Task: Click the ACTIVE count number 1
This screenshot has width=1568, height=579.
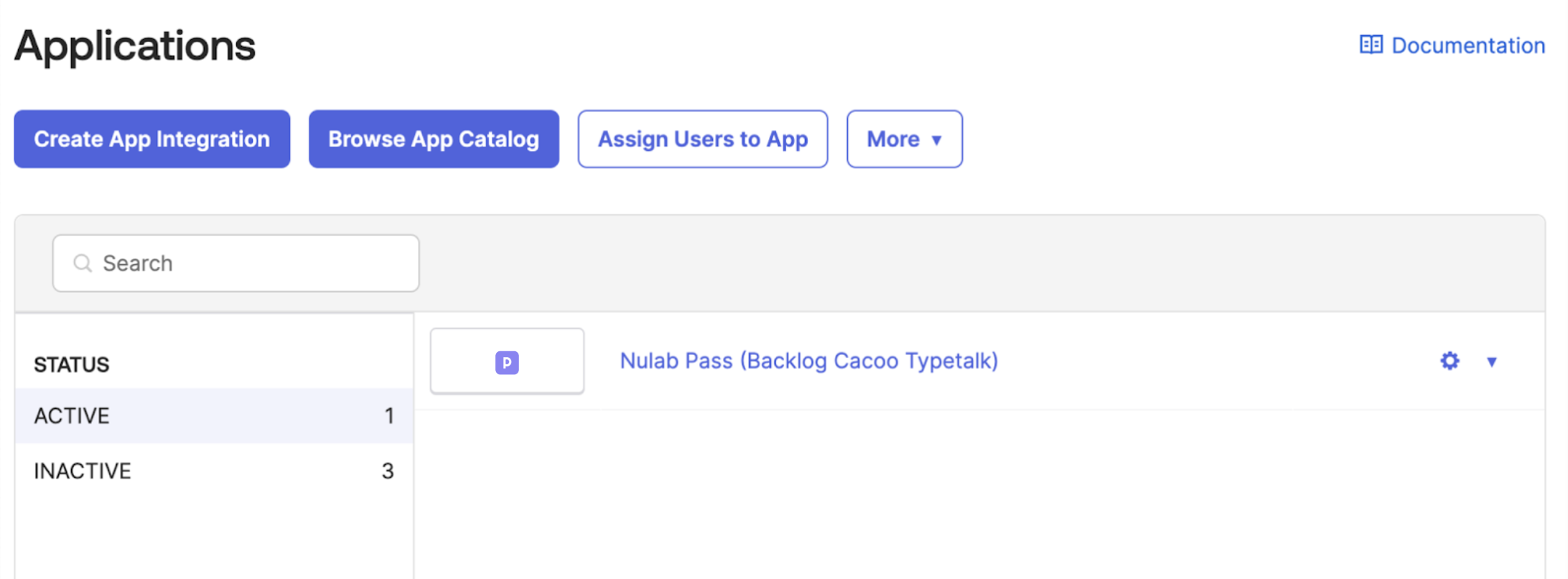Action: point(389,416)
